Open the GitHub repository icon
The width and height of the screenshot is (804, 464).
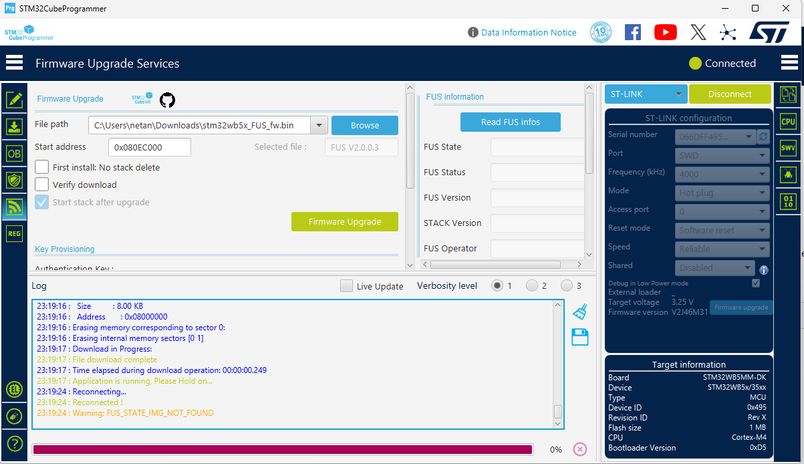click(167, 99)
